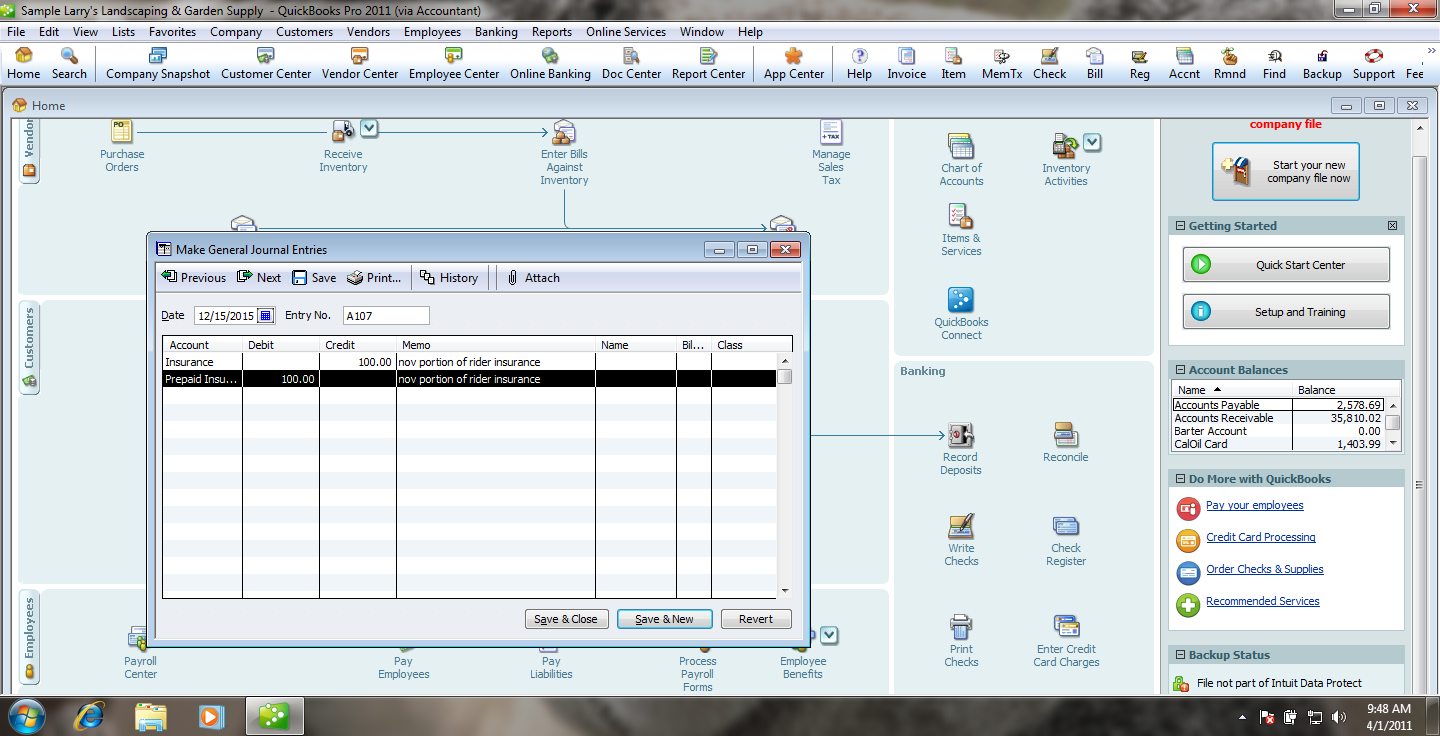The image size is (1440, 736).
Task: Launch Internet Explorer from the taskbar
Action: pyautogui.click(x=91, y=716)
